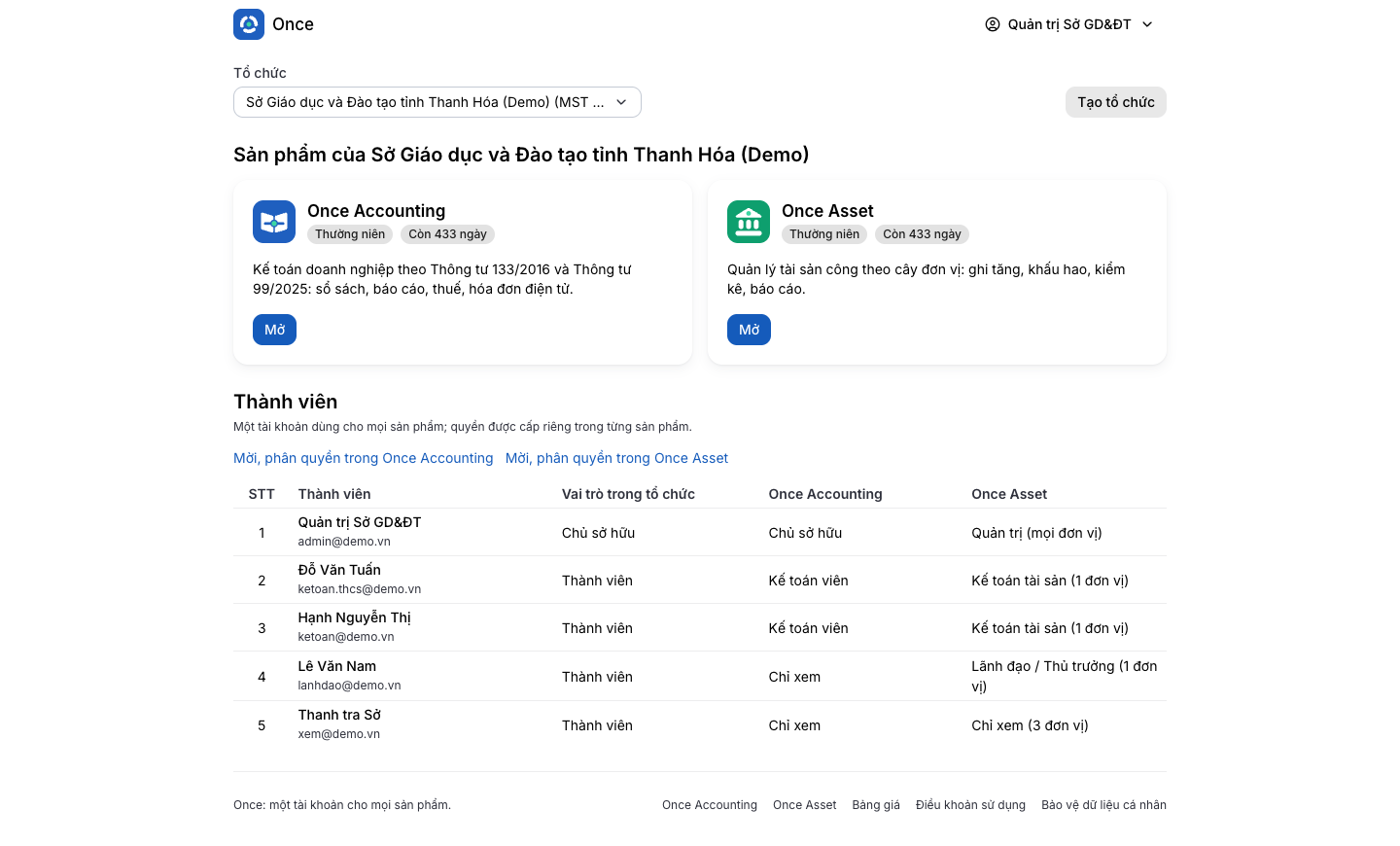Click the Once Asset column header
Screen dimensions: 1400x846
point(1009,494)
